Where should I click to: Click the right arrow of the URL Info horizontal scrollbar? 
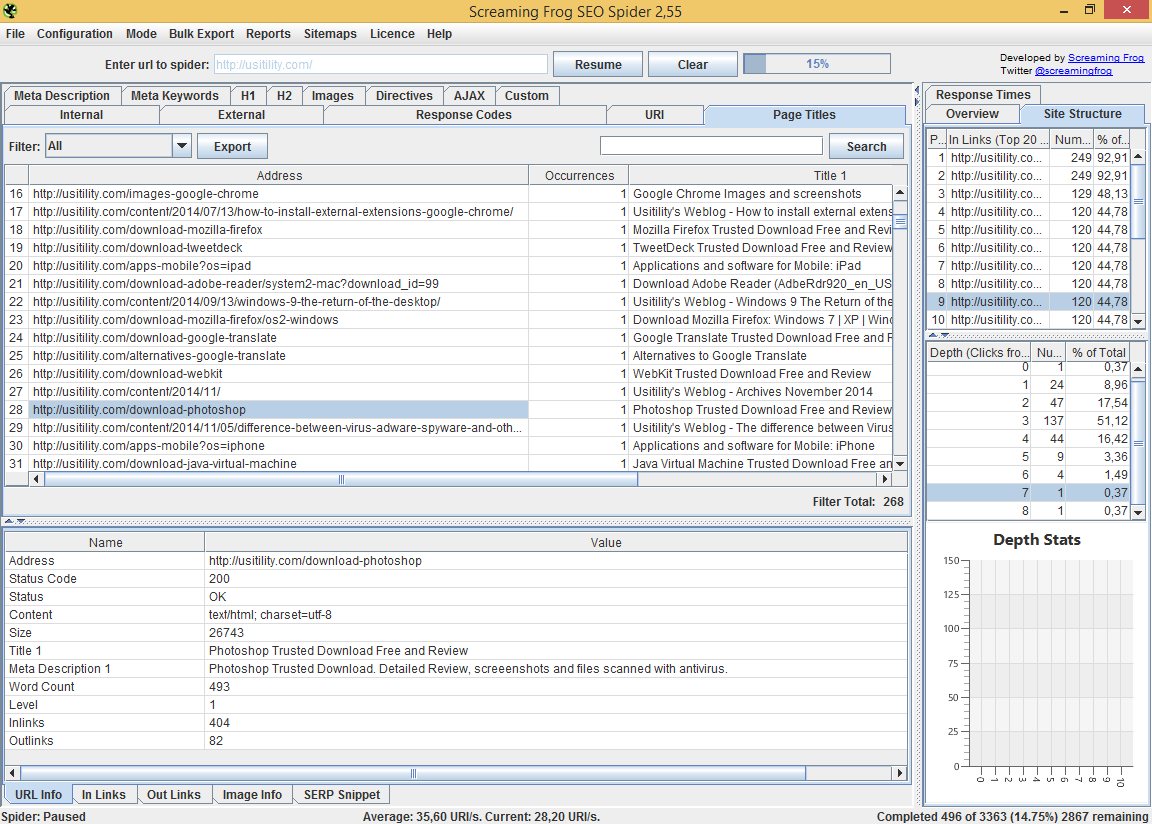click(900, 773)
